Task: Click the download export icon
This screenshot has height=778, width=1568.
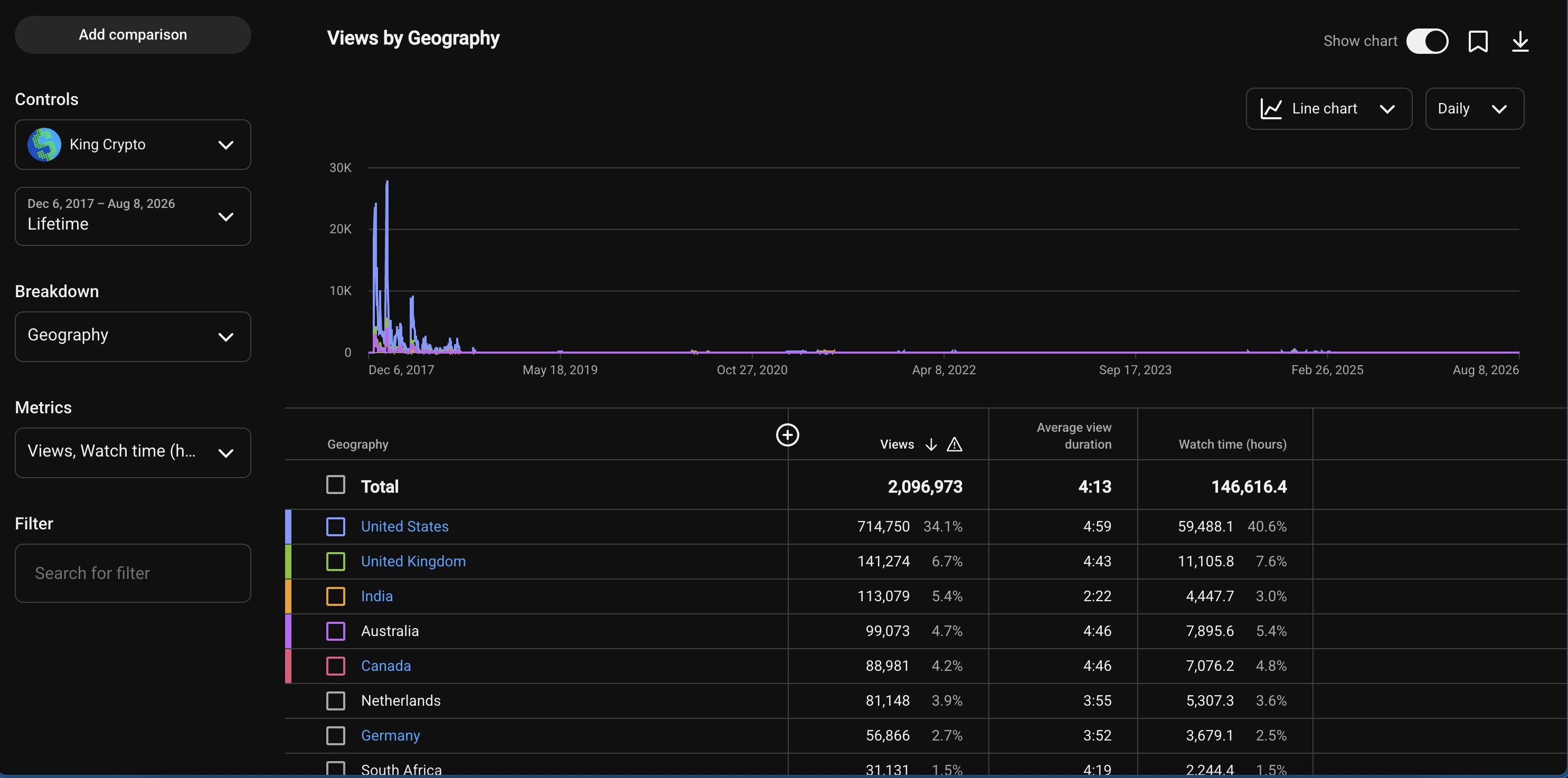Action: pyautogui.click(x=1520, y=41)
